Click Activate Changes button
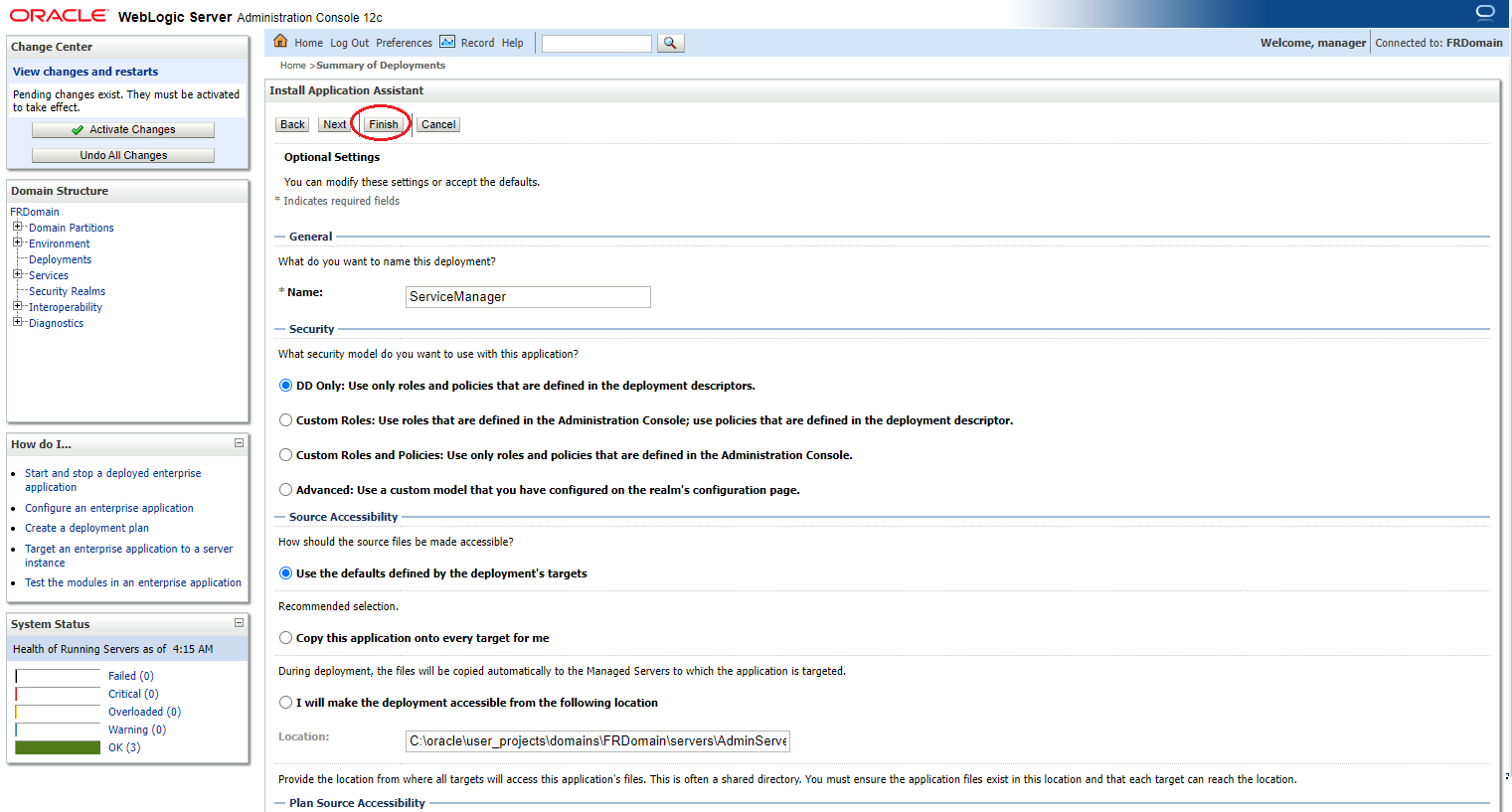 coord(123,130)
